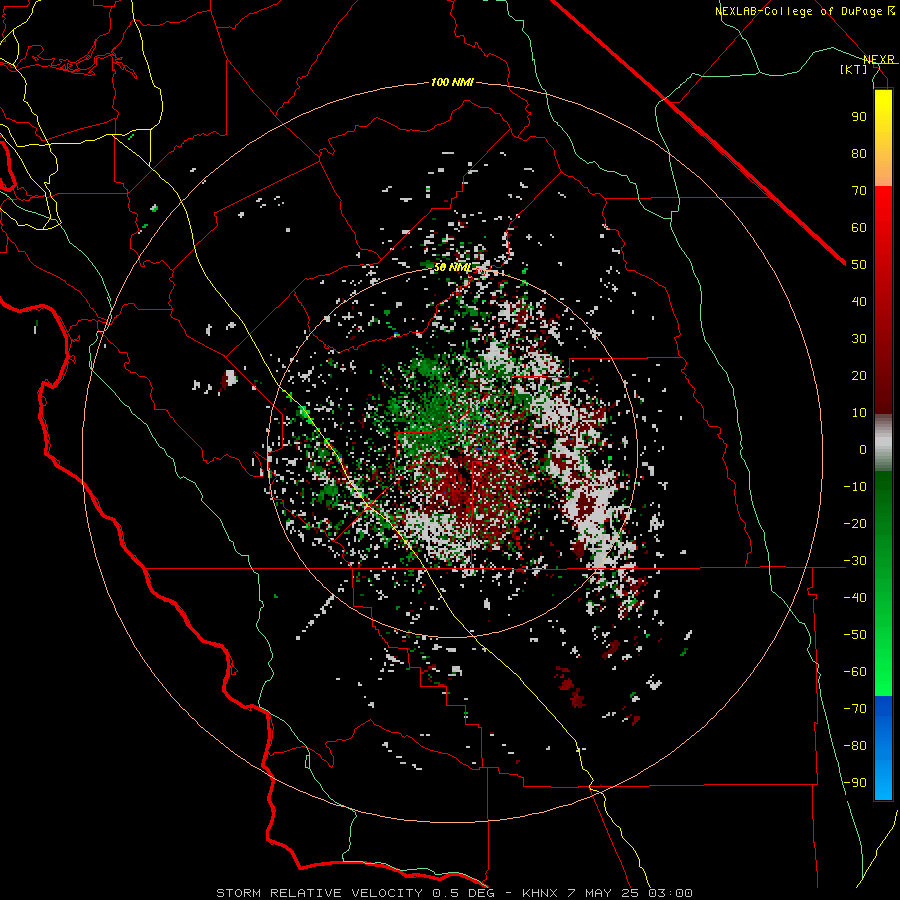This screenshot has width=900, height=900.
Task: Click the -40 value on velocity scale
Action: tap(855, 598)
